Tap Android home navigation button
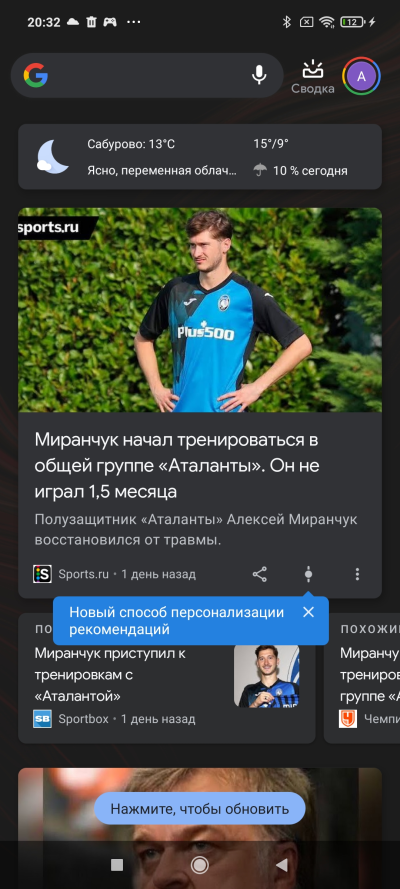 click(199, 865)
